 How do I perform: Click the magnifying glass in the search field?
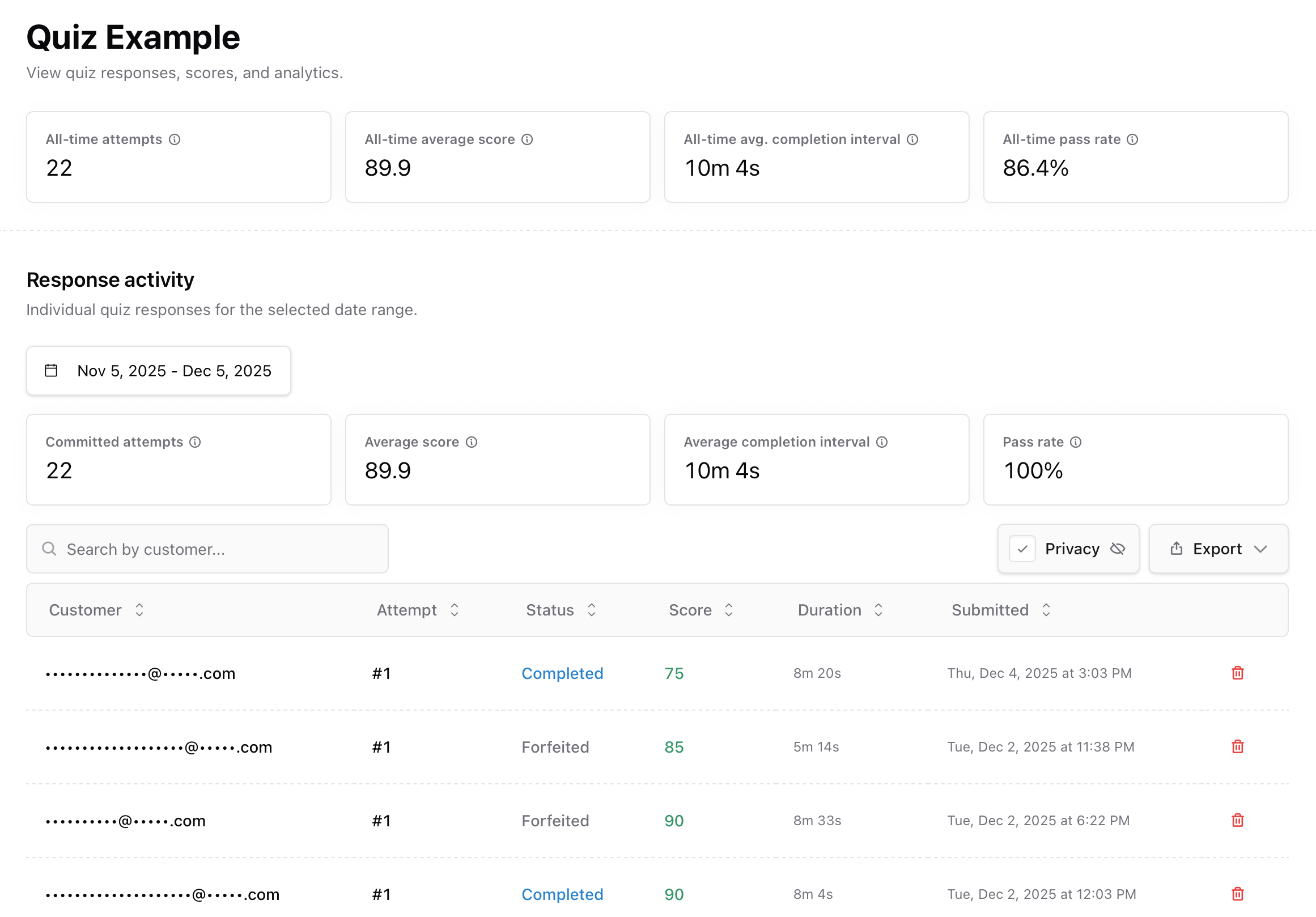click(50, 549)
